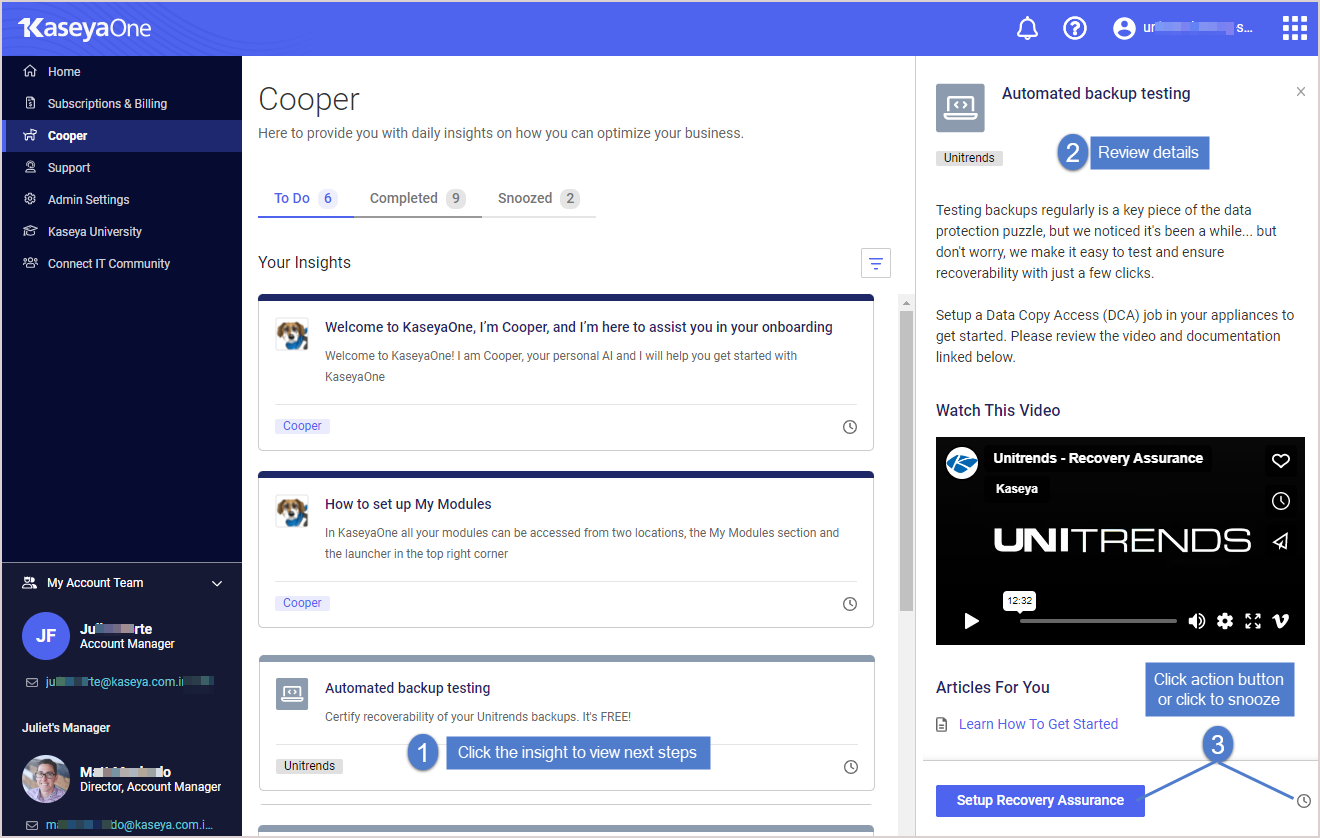Switch to the Completed tab

[417, 198]
